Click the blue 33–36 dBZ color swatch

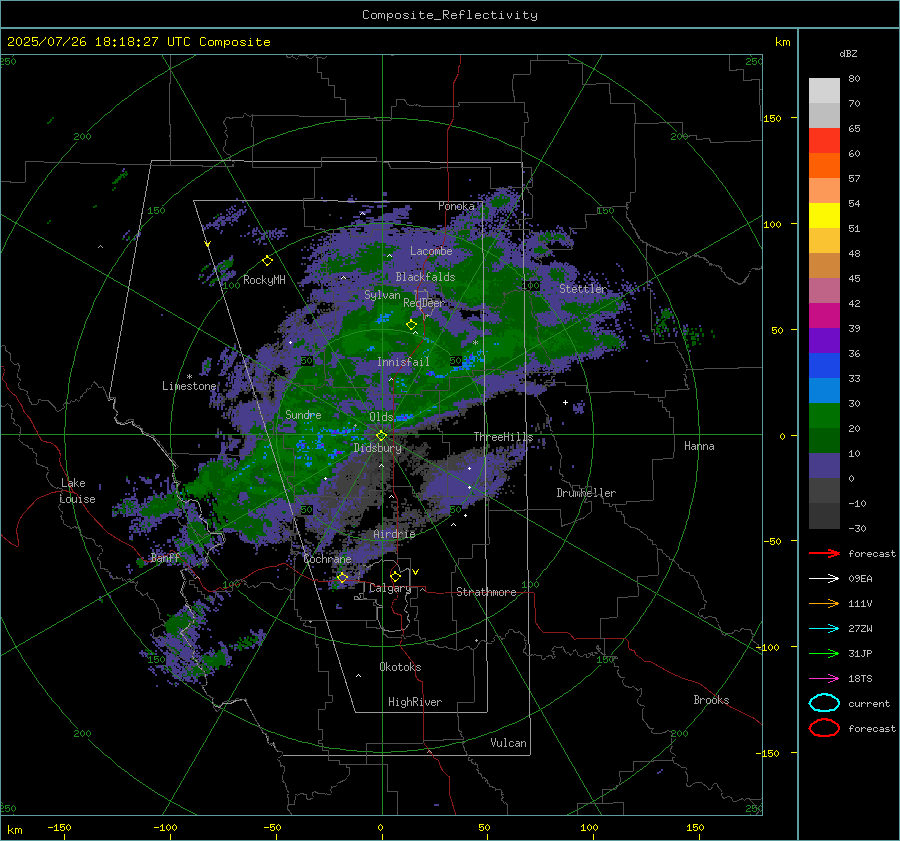824,366
